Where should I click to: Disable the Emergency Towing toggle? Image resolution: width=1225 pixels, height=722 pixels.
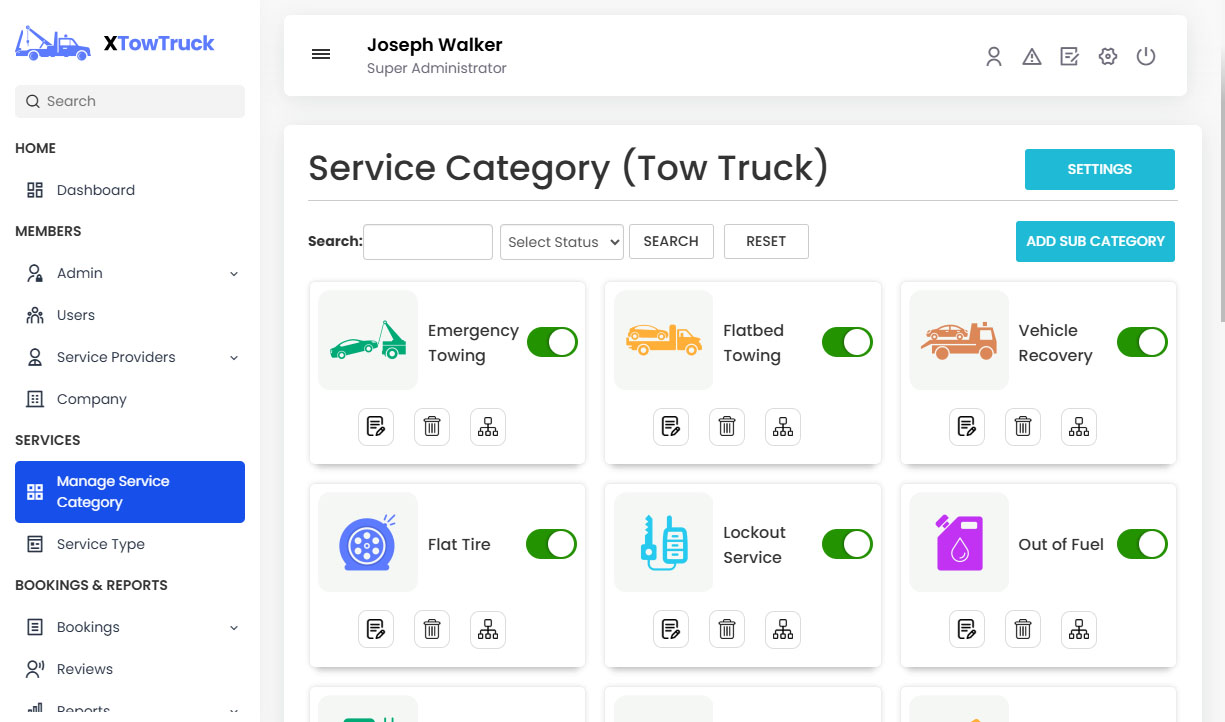pos(552,342)
